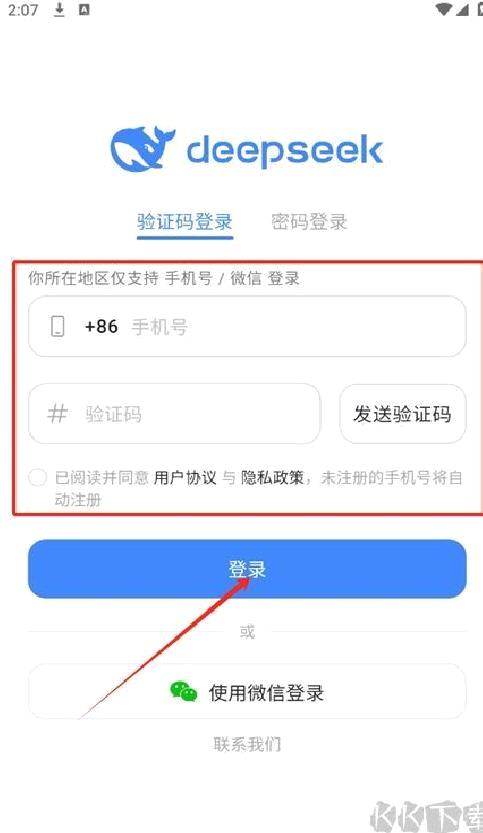Tap 使用微信登录 button
Screen dimensions: 483x833
(247, 692)
